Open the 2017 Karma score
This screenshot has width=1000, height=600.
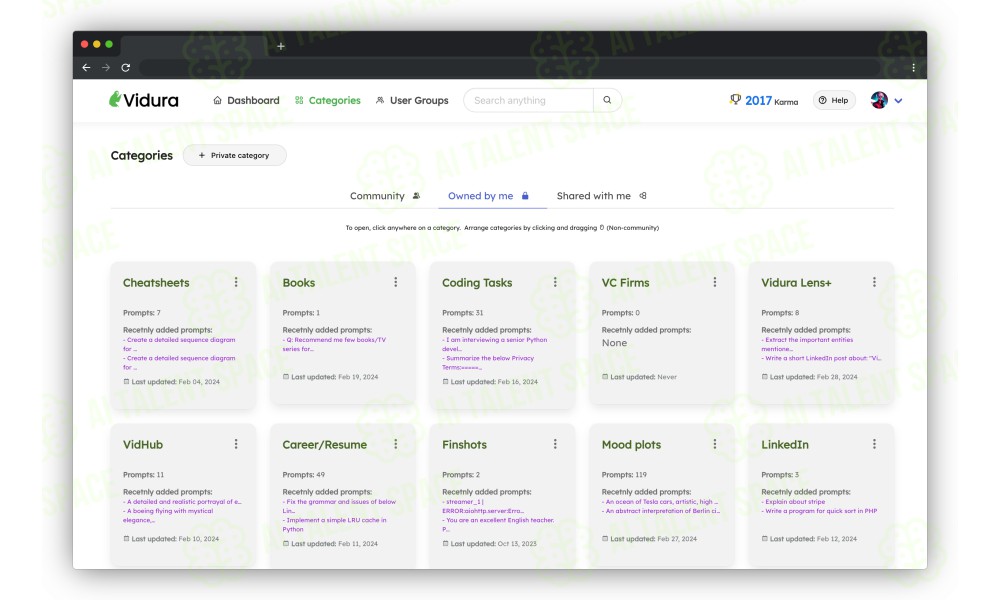[771, 101]
